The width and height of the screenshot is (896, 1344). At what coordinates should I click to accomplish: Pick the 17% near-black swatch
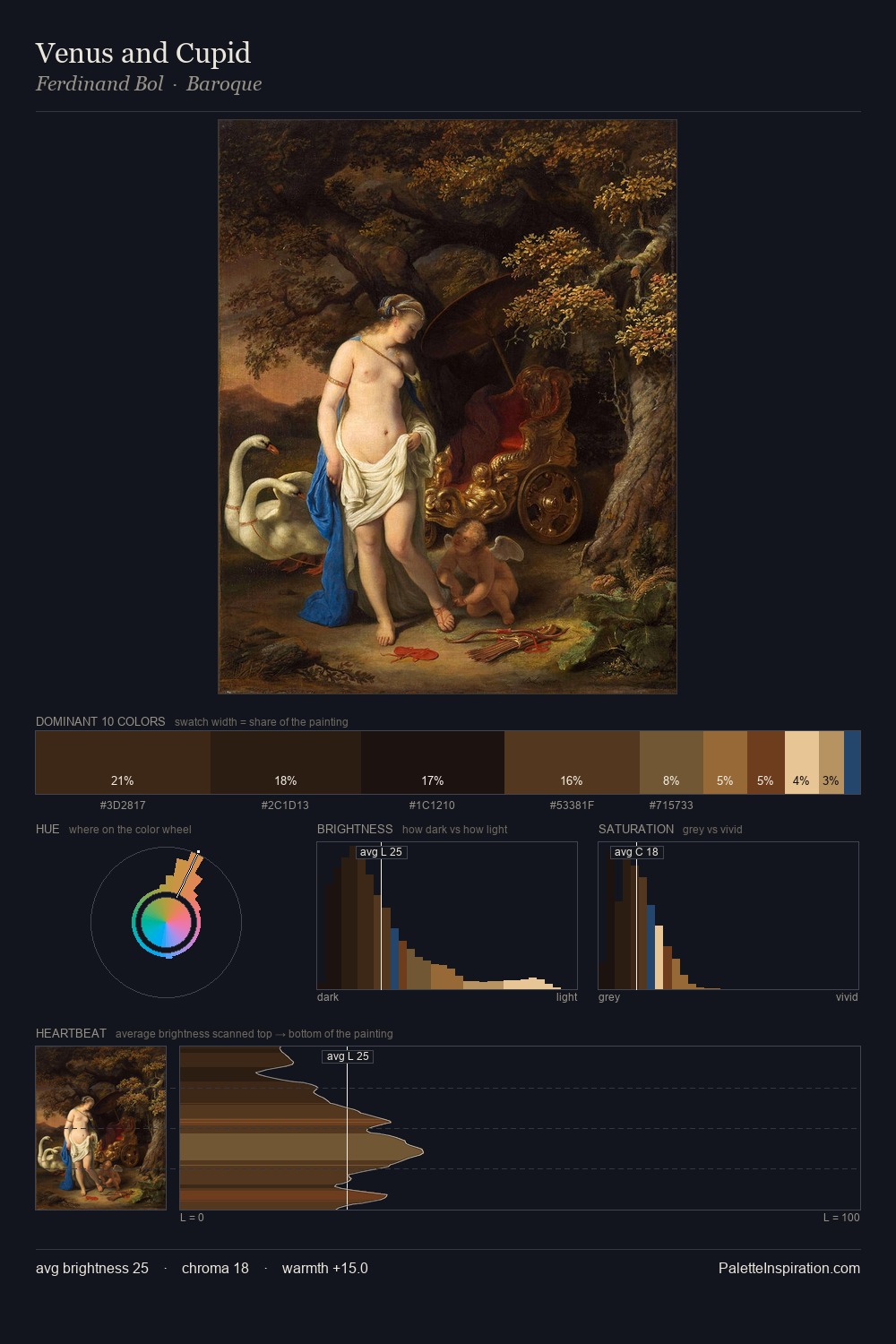click(433, 762)
